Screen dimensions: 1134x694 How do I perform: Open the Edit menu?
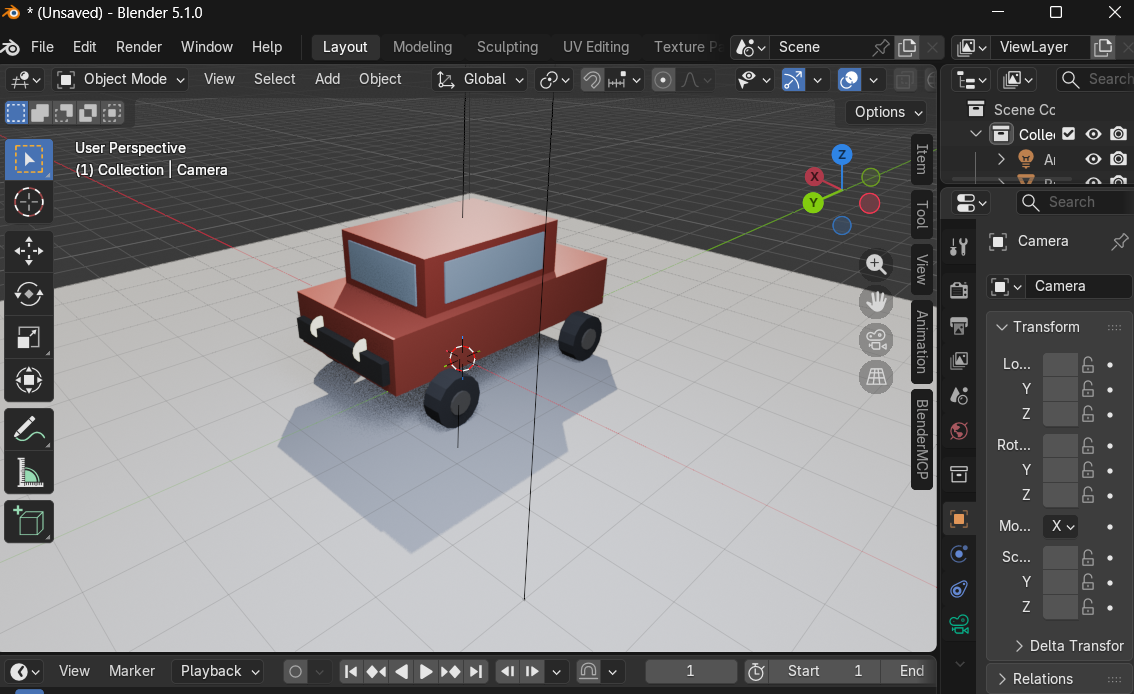(x=85, y=47)
